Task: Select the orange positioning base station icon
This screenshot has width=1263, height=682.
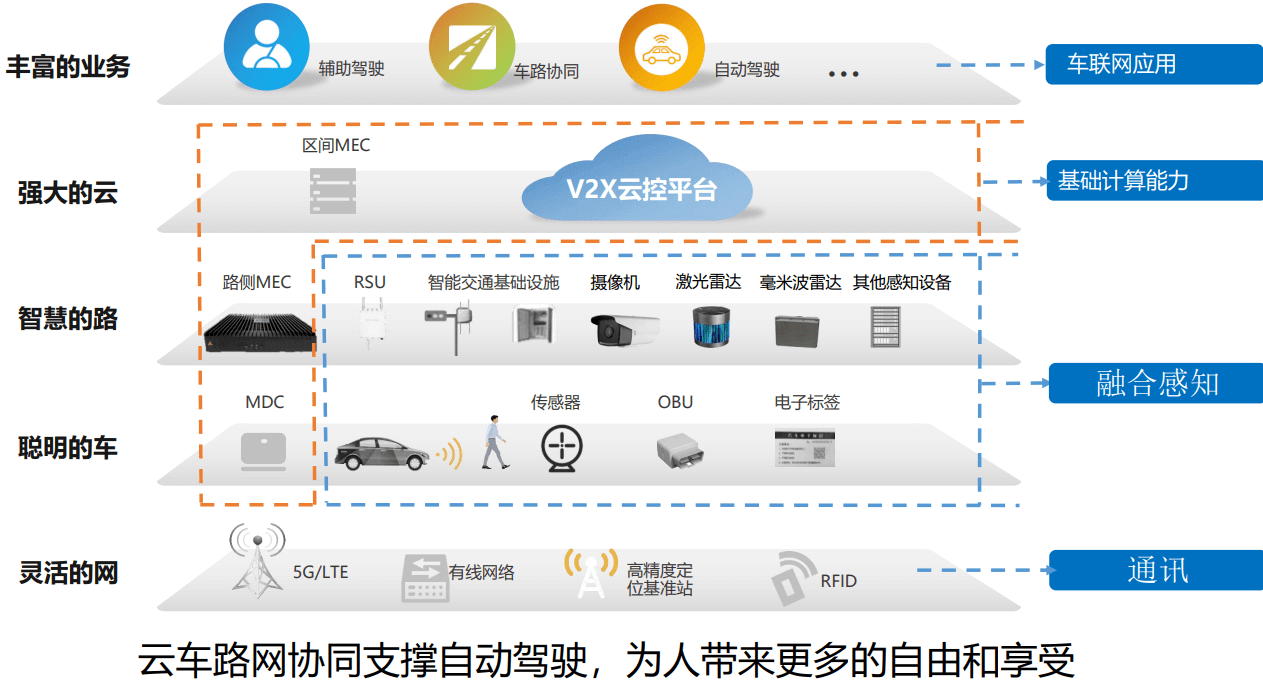Action: [591, 572]
